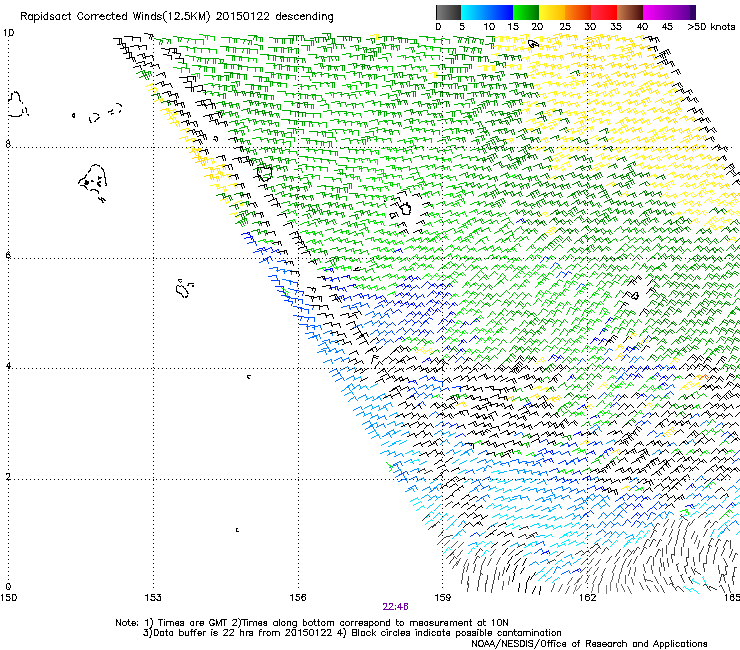
Task: Click the brown 35-40 knots legend swatch
Action: pyautogui.click(x=630, y=12)
